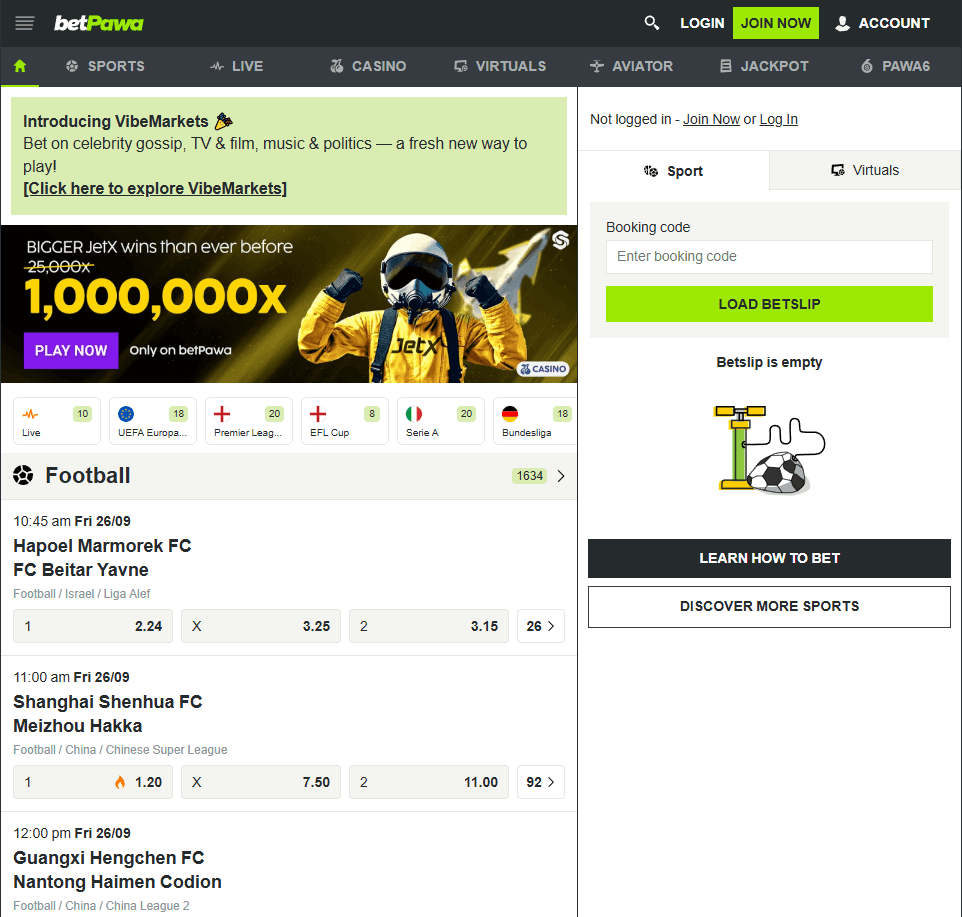Go to Home via house icon

pyautogui.click(x=20, y=66)
